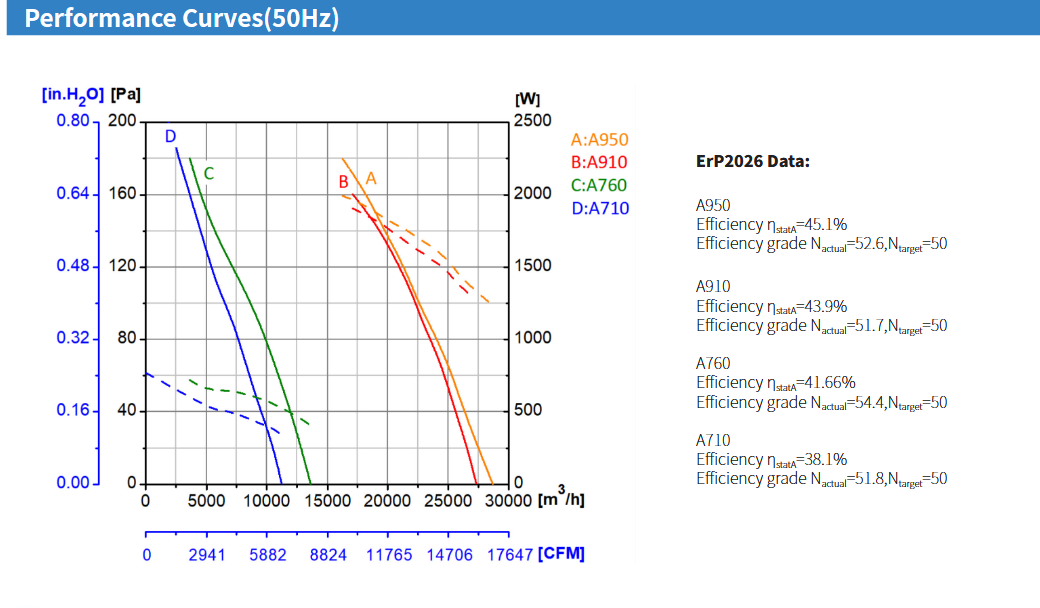Click the [m³/h] airflow unit label
This screenshot has width=1040, height=608.
pyautogui.click(x=561, y=498)
